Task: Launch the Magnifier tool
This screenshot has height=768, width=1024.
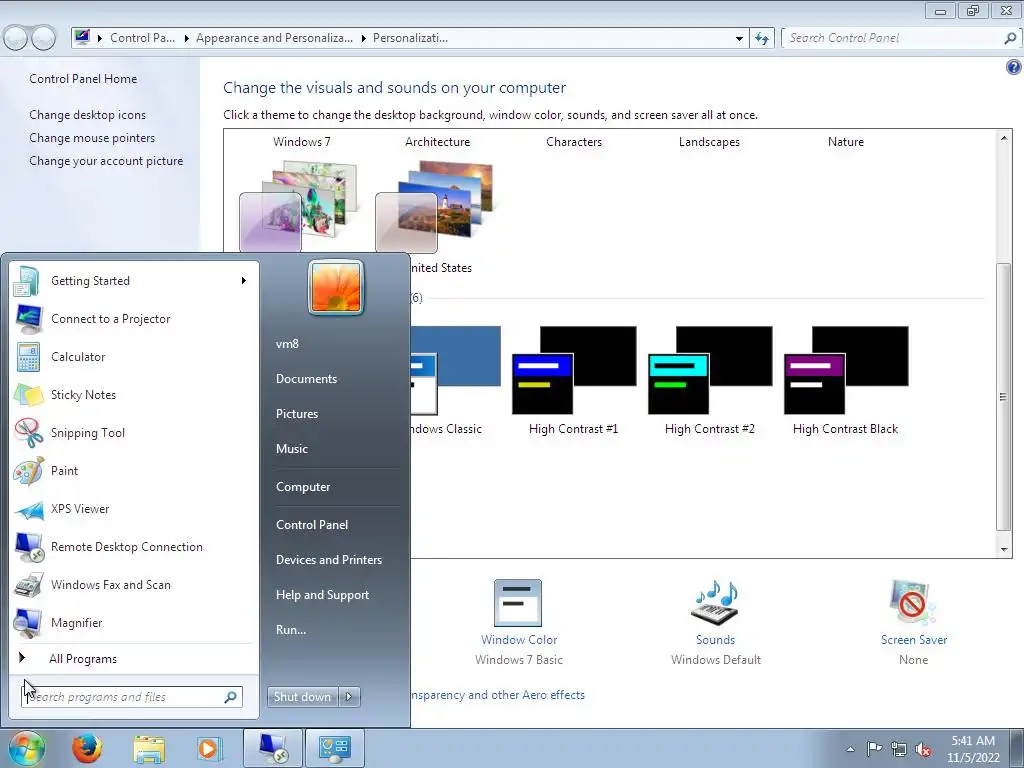Action: (x=134, y=622)
